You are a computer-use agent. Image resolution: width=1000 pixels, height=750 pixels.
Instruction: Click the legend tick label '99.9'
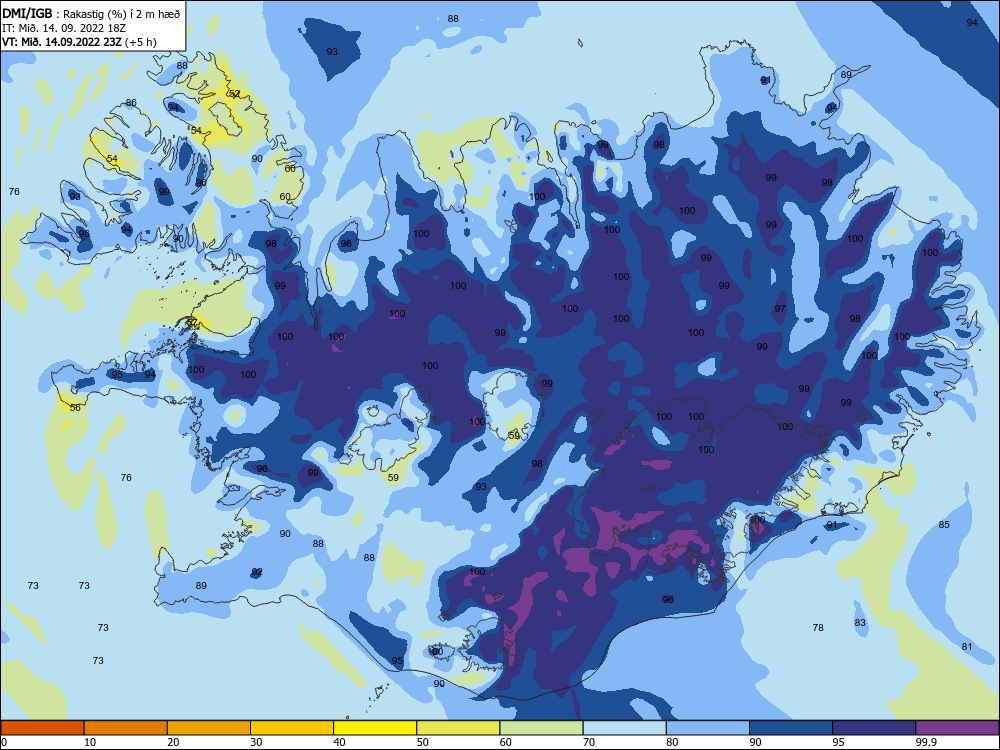(926, 742)
